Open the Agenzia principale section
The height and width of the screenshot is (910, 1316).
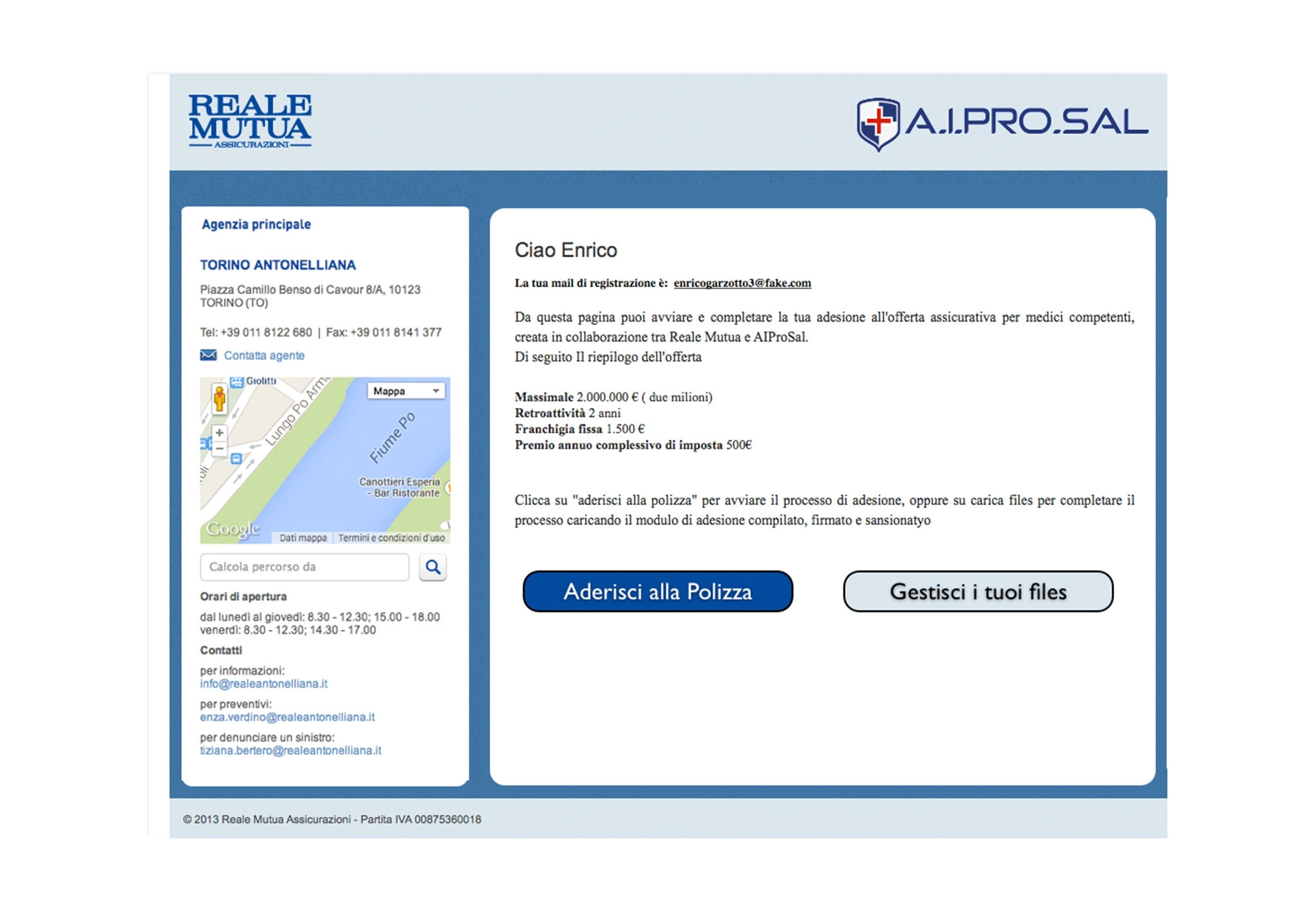[255, 224]
